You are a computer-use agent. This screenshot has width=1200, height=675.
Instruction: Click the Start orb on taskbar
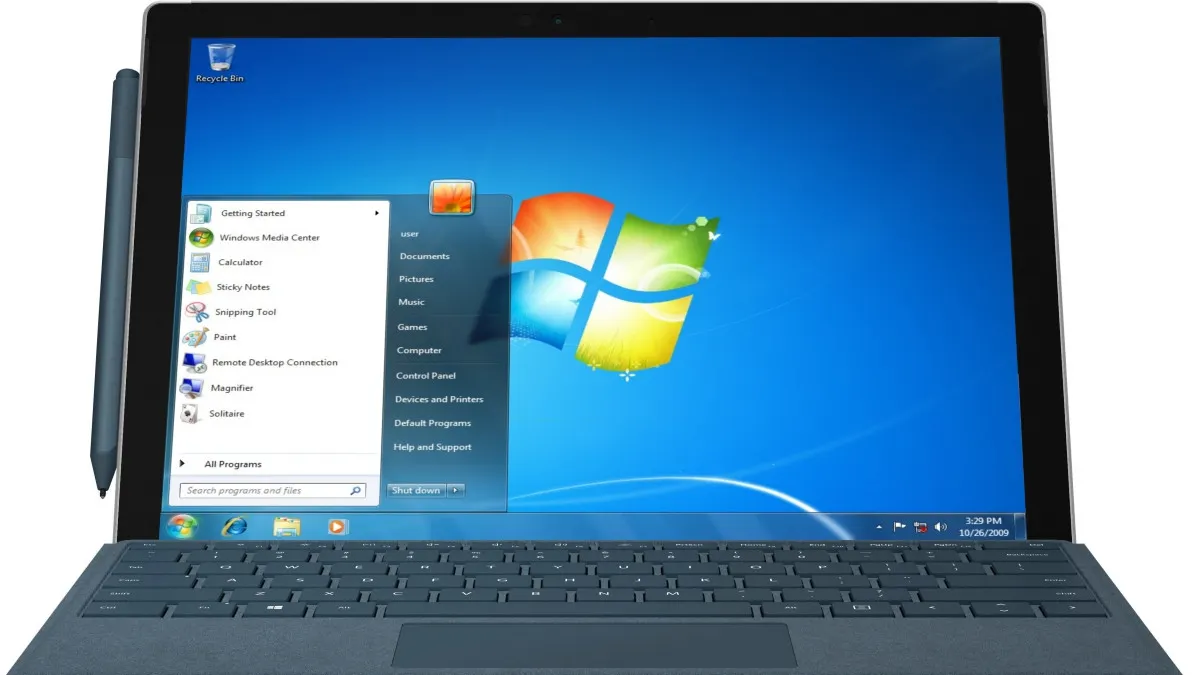click(182, 525)
